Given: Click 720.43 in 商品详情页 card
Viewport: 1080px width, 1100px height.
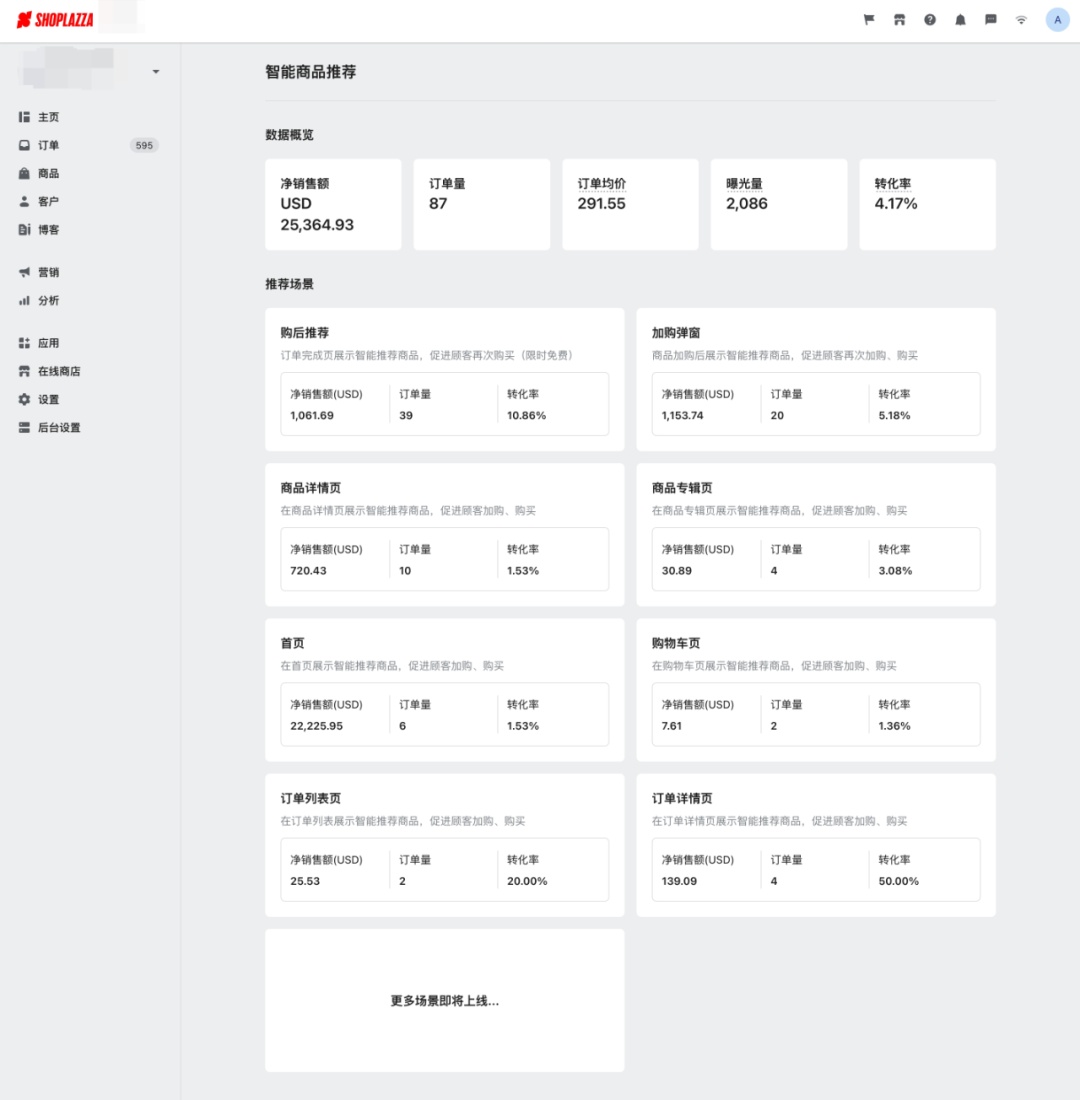Looking at the screenshot, I should (308, 571).
